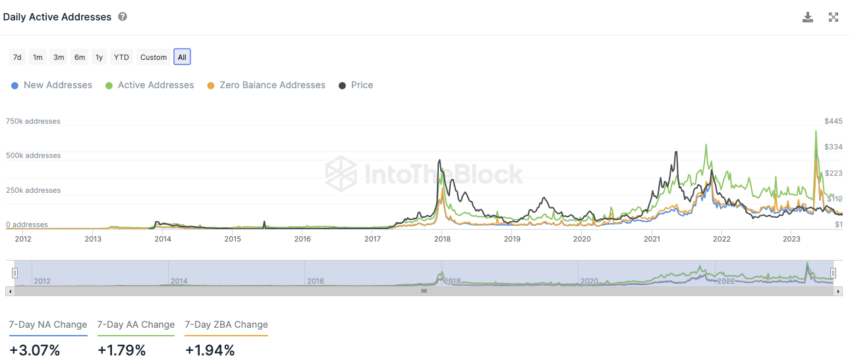The image size is (850, 362).
Task: Open the help icon beside Daily Active Addresses
Action: pos(123,17)
